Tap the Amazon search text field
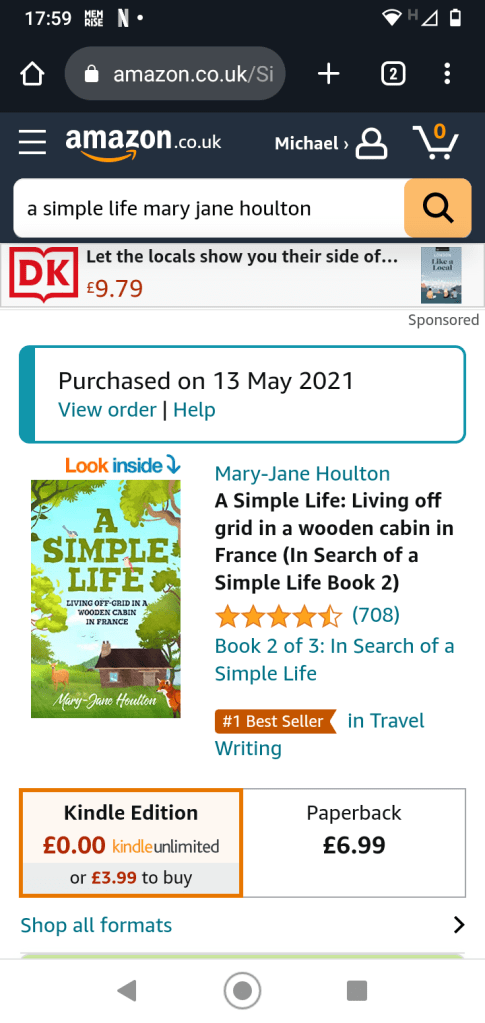 [209, 208]
